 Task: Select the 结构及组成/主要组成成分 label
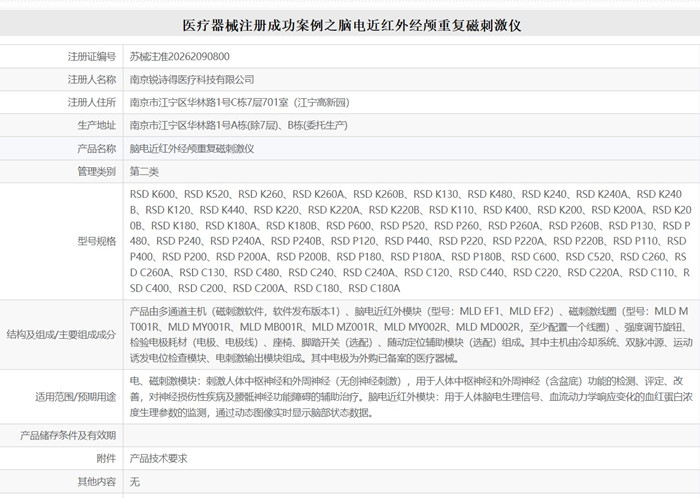pyautogui.click(x=61, y=335)
